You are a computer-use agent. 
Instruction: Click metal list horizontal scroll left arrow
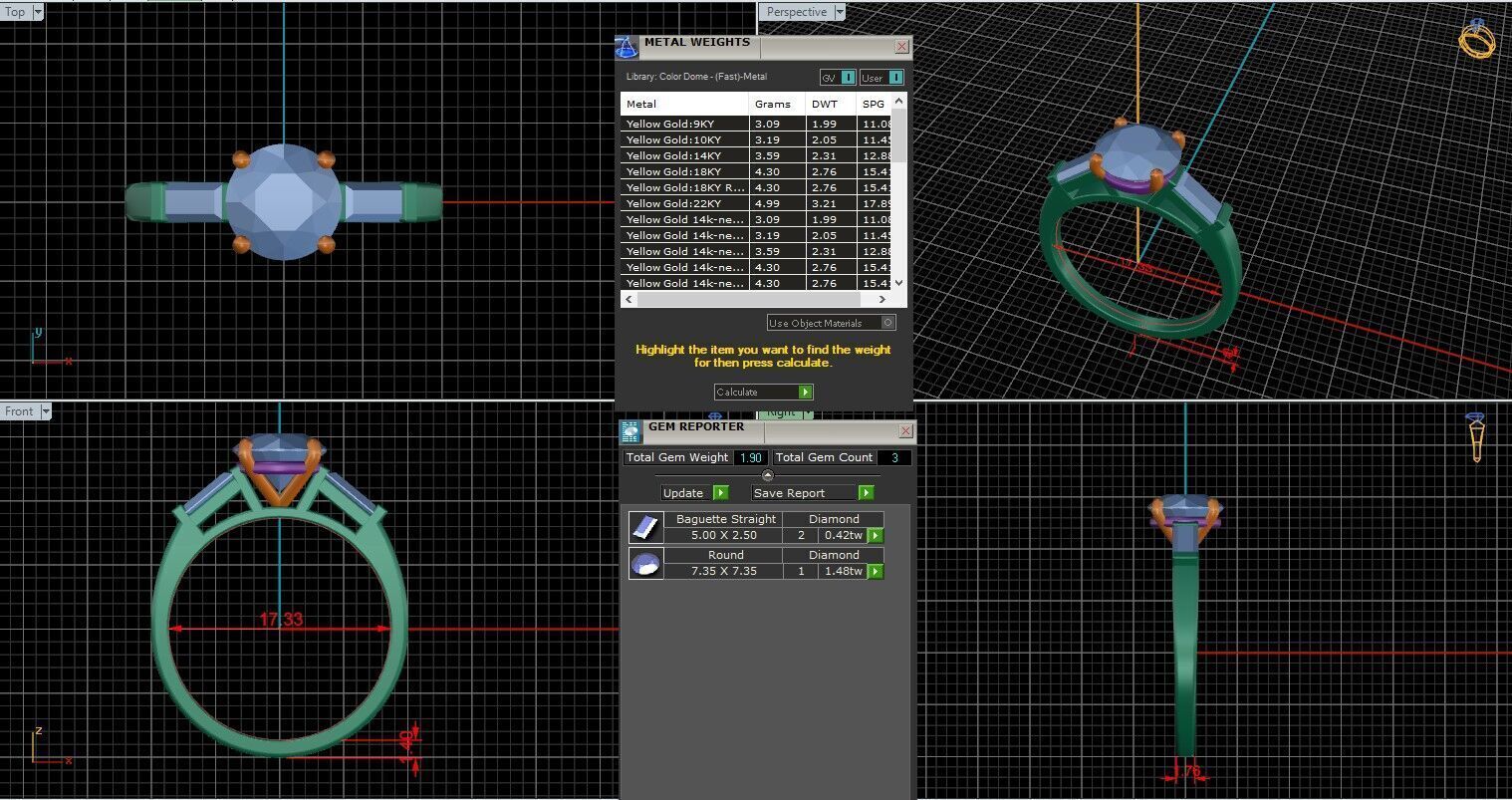[x=628, y=299]
